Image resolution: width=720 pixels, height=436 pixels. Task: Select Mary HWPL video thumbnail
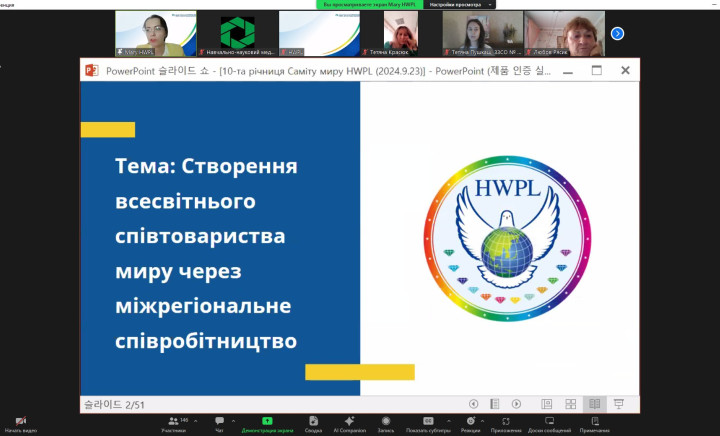(156, 34)
